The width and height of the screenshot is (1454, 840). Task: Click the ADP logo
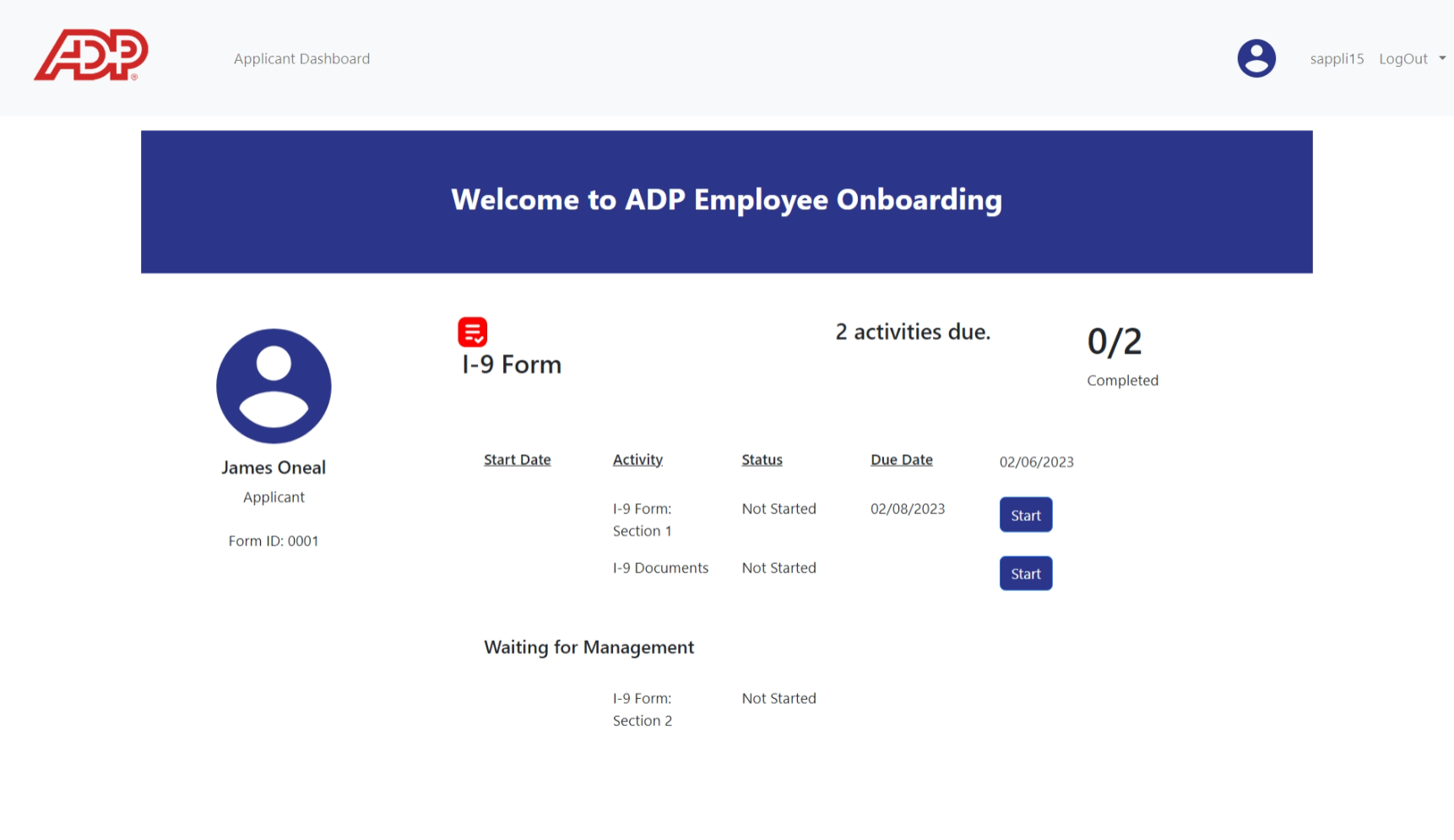[x=90, y=56]
